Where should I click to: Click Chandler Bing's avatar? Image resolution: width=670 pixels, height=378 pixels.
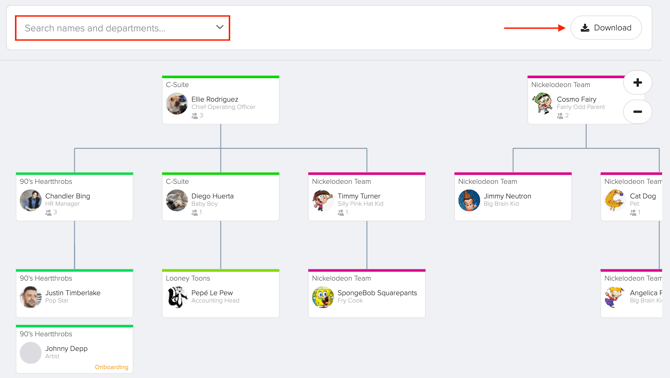[x=31, y=200]
